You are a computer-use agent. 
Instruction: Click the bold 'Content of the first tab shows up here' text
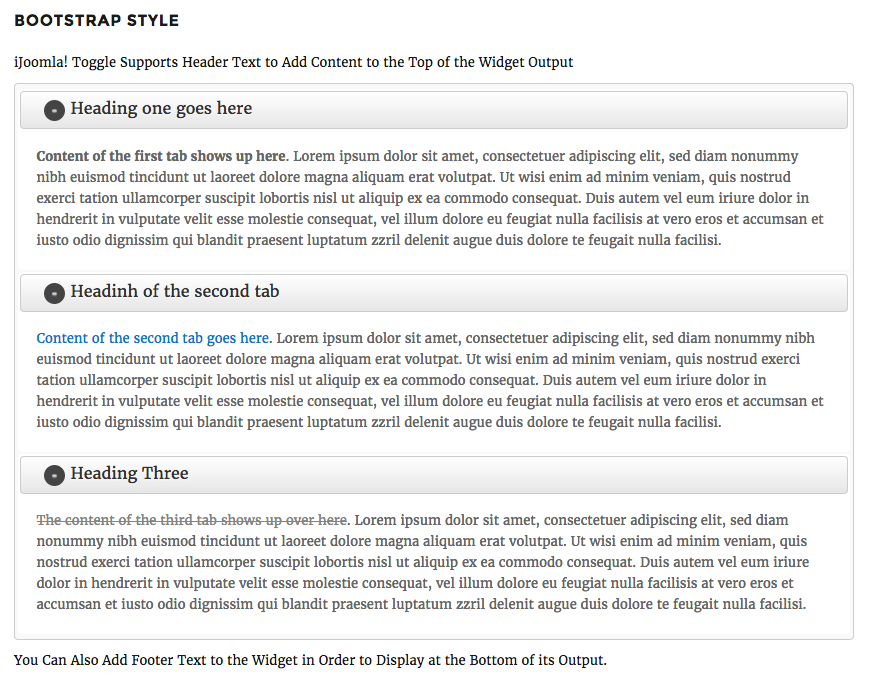coord(161,156)
